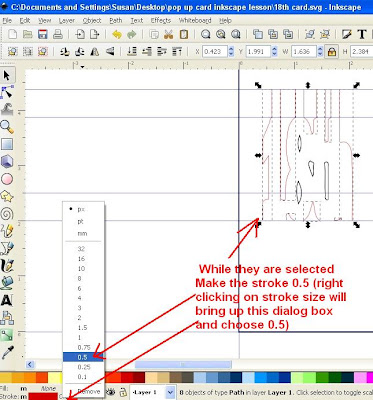Pick the Star polygon tool

coord(7,196)
